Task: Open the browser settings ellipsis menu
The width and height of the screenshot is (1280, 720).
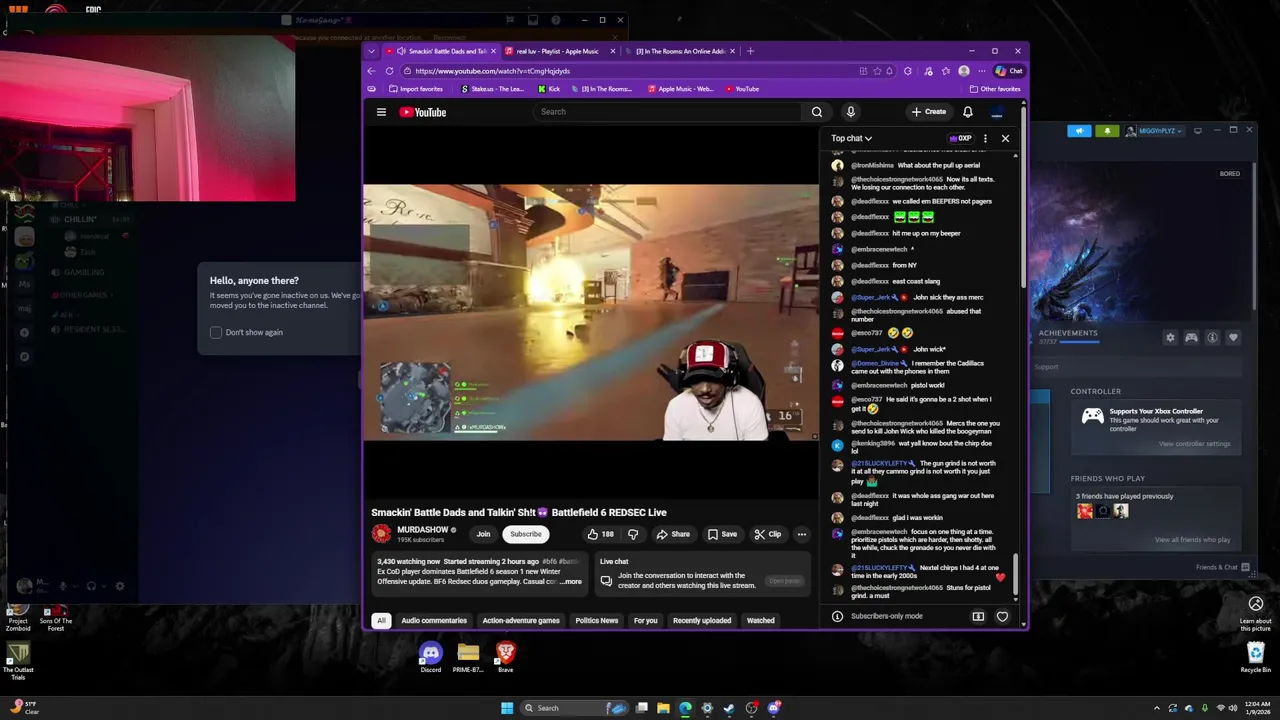Action: (981, 71)
